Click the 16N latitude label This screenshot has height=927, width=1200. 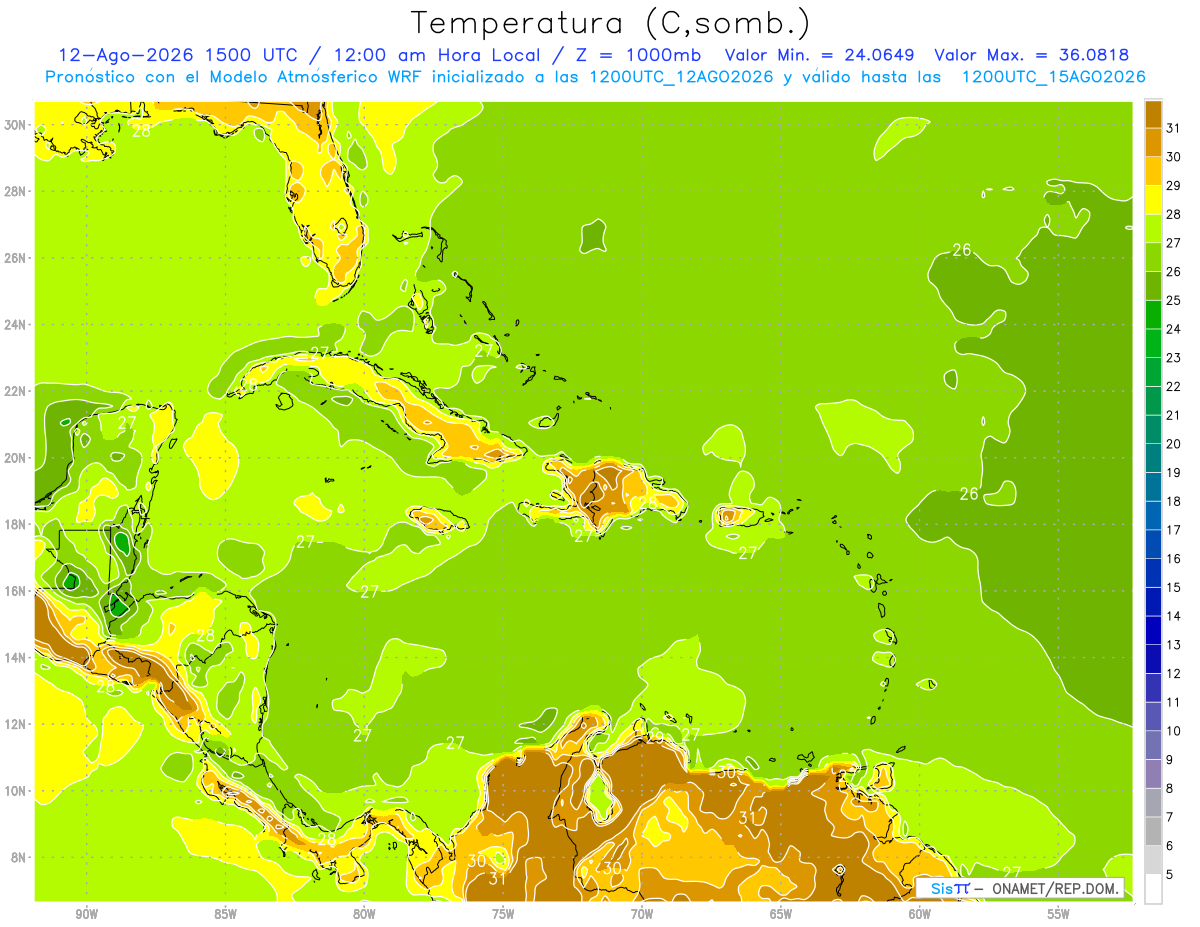tap(17, 591)
